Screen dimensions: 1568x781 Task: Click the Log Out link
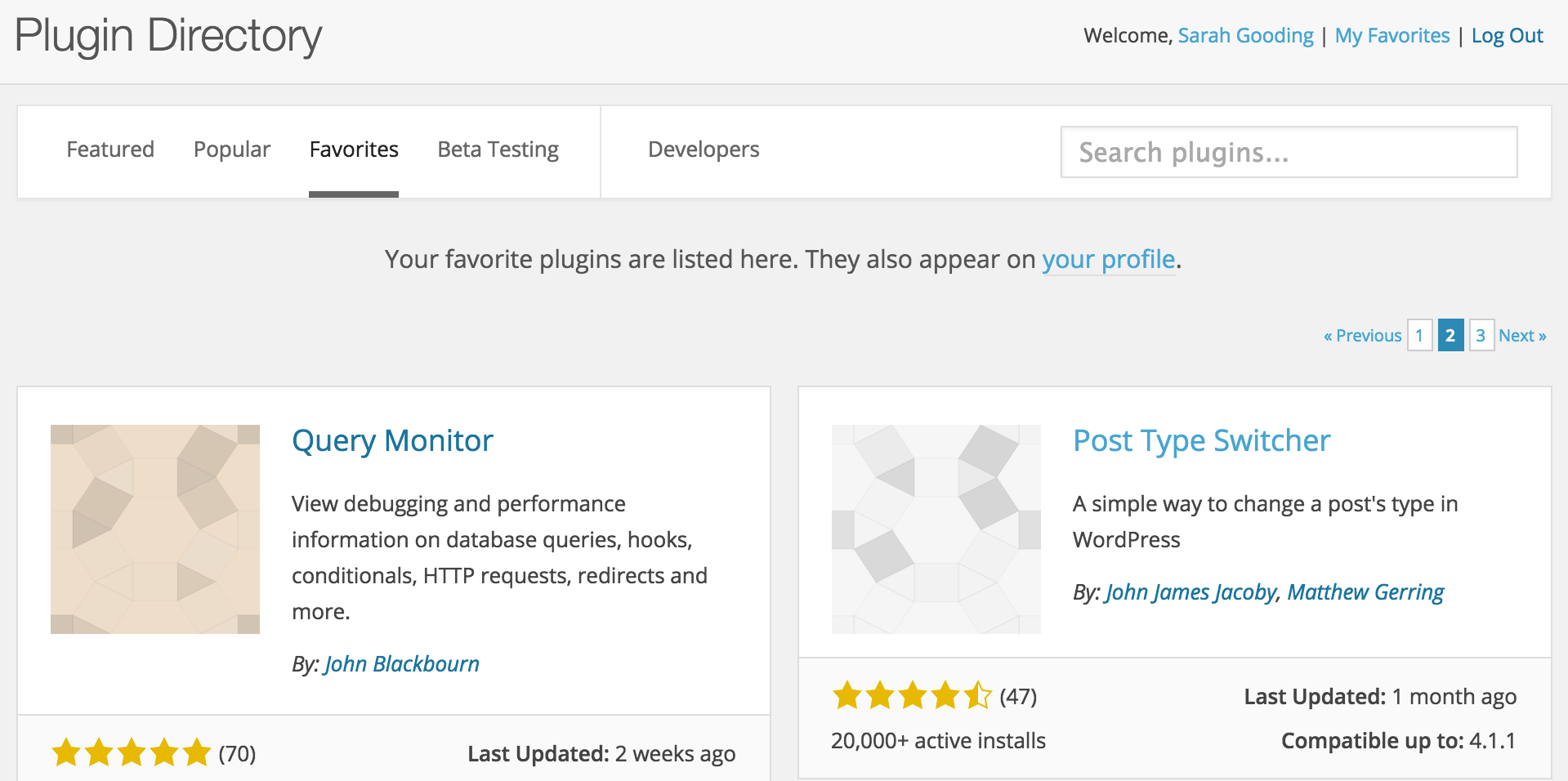click(1507, 36)
